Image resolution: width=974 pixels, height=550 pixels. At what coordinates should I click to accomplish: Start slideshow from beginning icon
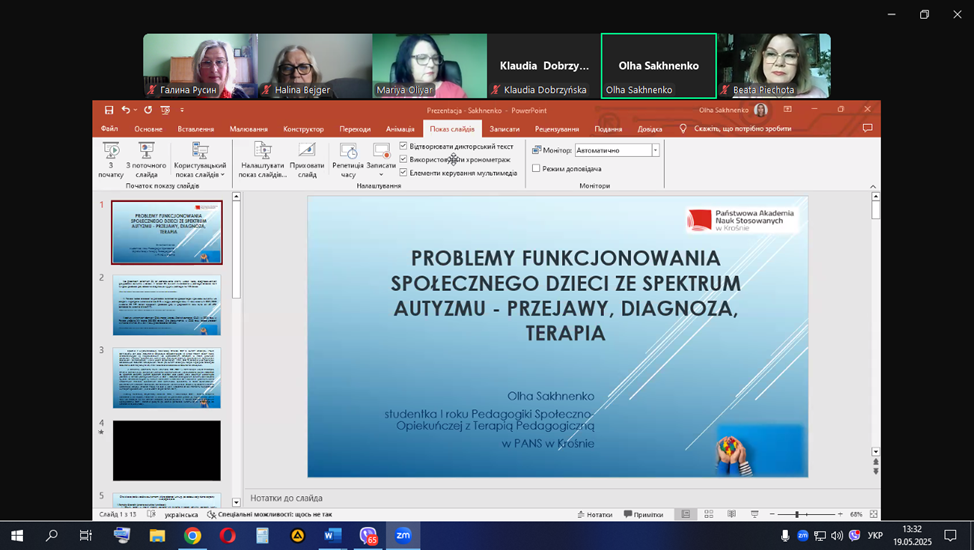point(111,152)
